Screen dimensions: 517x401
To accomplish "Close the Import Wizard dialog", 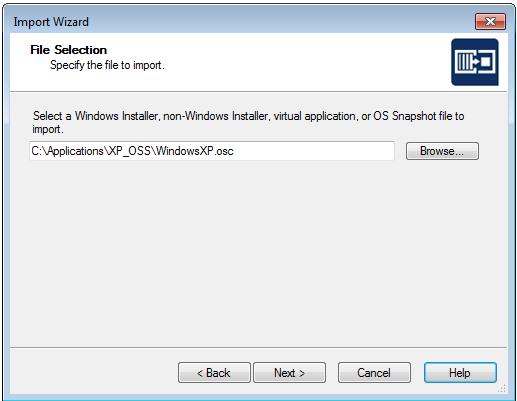I will click(490, 22).
